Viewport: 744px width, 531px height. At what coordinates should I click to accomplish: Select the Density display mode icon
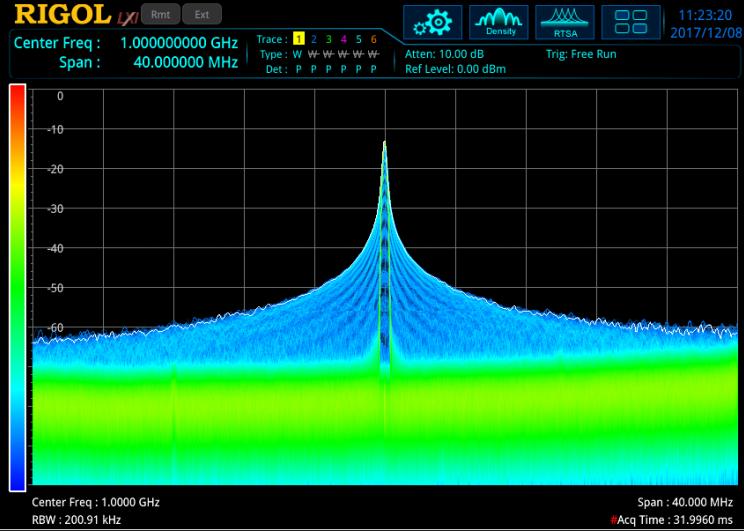click(499, 22)
